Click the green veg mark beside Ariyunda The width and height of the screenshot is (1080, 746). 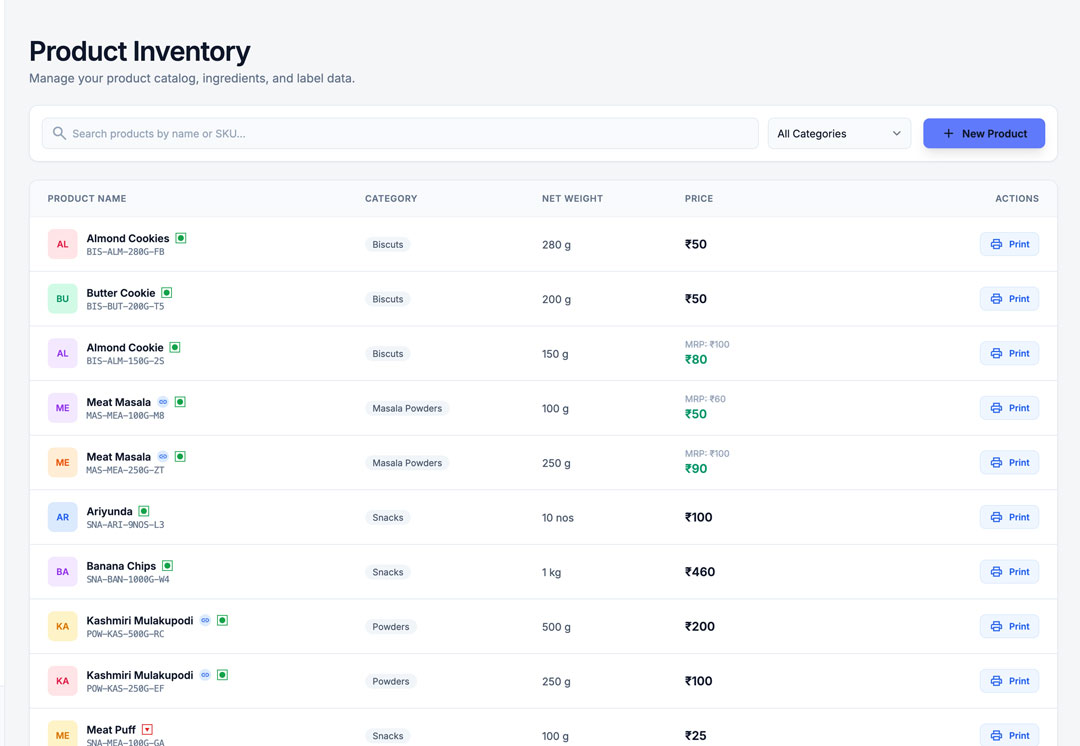click(x=144, y=511)
